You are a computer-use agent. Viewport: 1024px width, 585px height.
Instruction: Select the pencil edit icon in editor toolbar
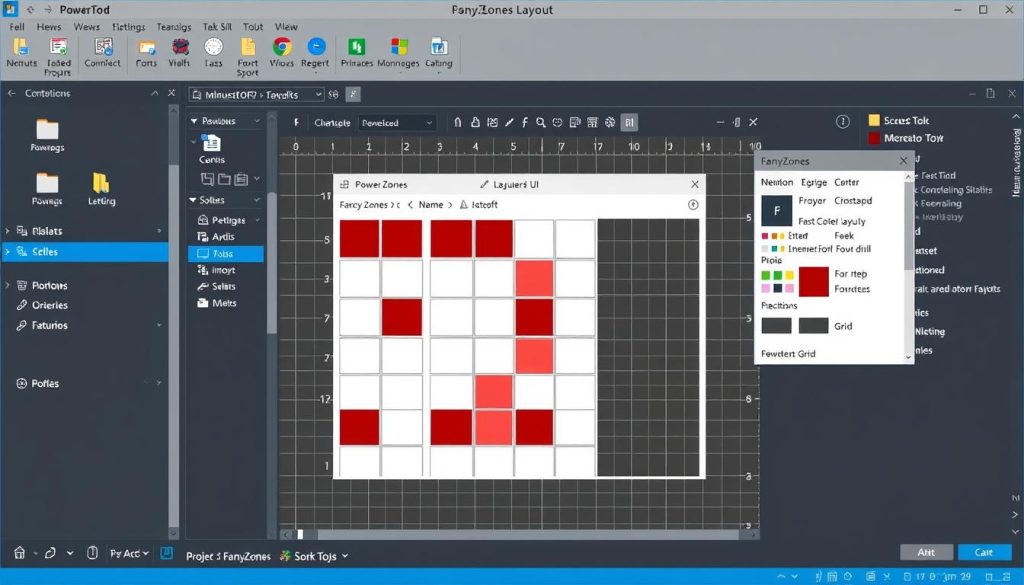[x=509, y=122]
